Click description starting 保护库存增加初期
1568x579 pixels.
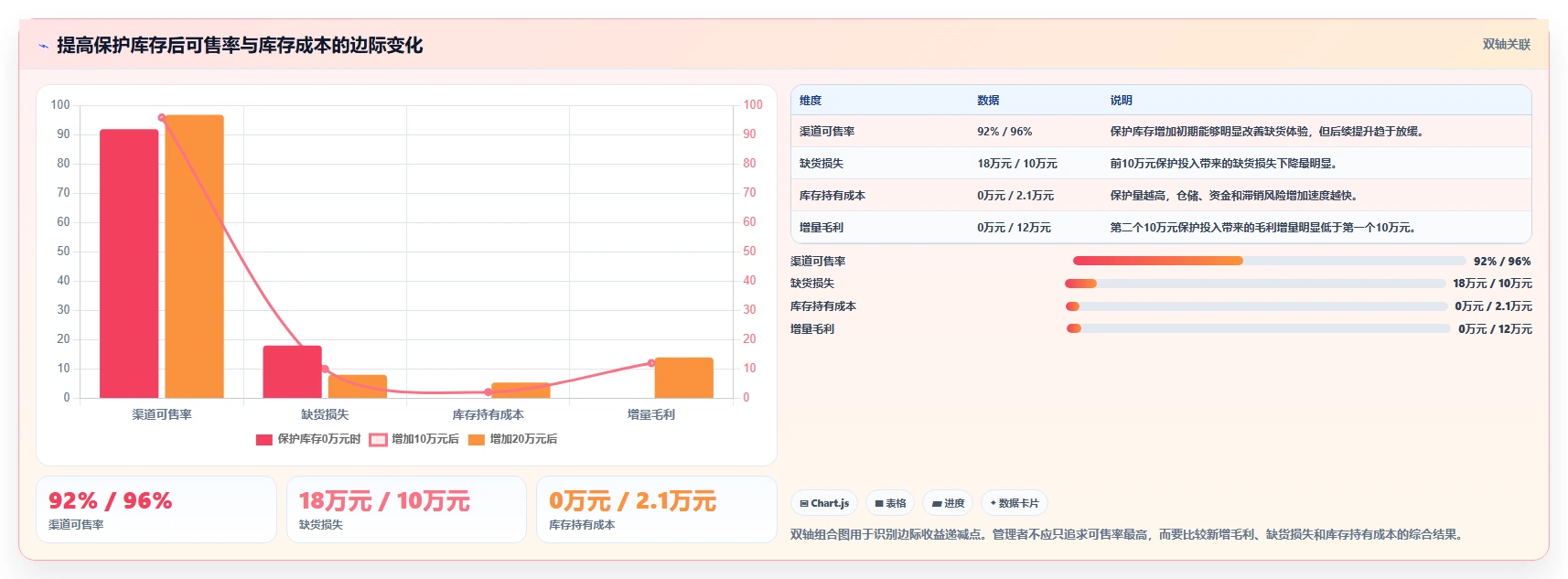tap(1267, 132)
